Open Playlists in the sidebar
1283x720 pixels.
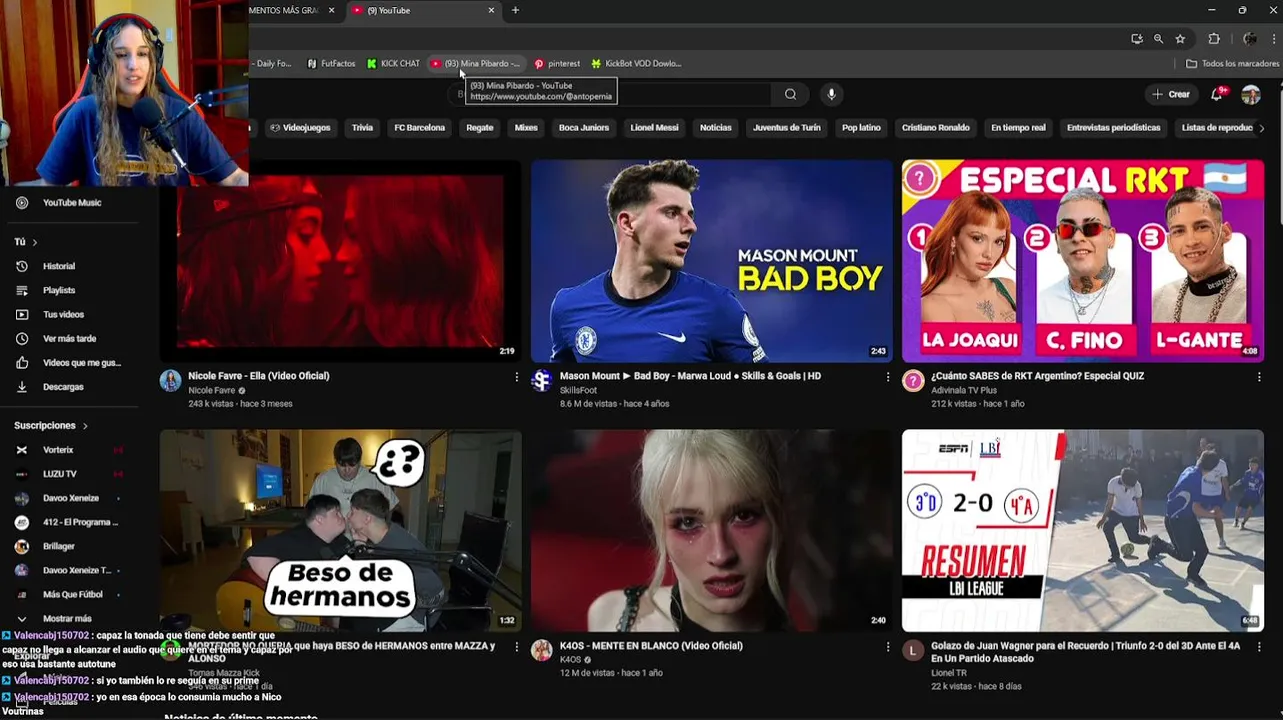58,290
